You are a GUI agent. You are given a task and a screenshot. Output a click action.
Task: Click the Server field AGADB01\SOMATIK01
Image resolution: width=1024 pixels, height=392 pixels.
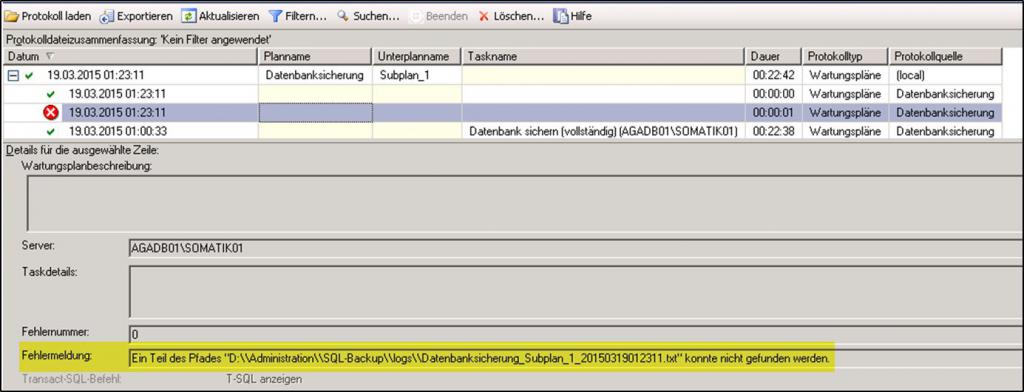tap(576, 248)
